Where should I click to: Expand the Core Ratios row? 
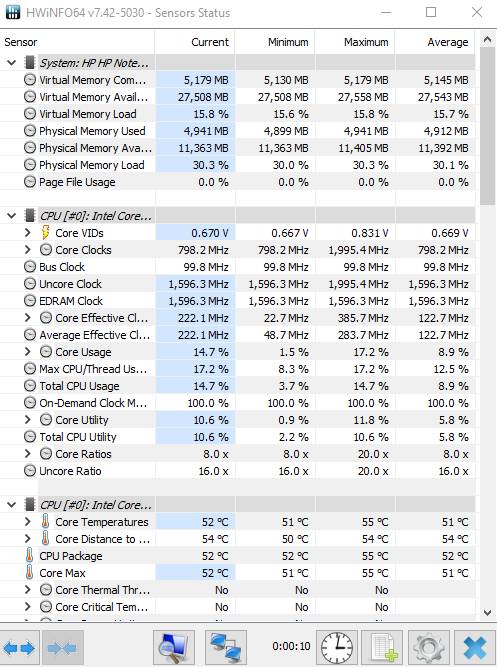coord(28,454)
